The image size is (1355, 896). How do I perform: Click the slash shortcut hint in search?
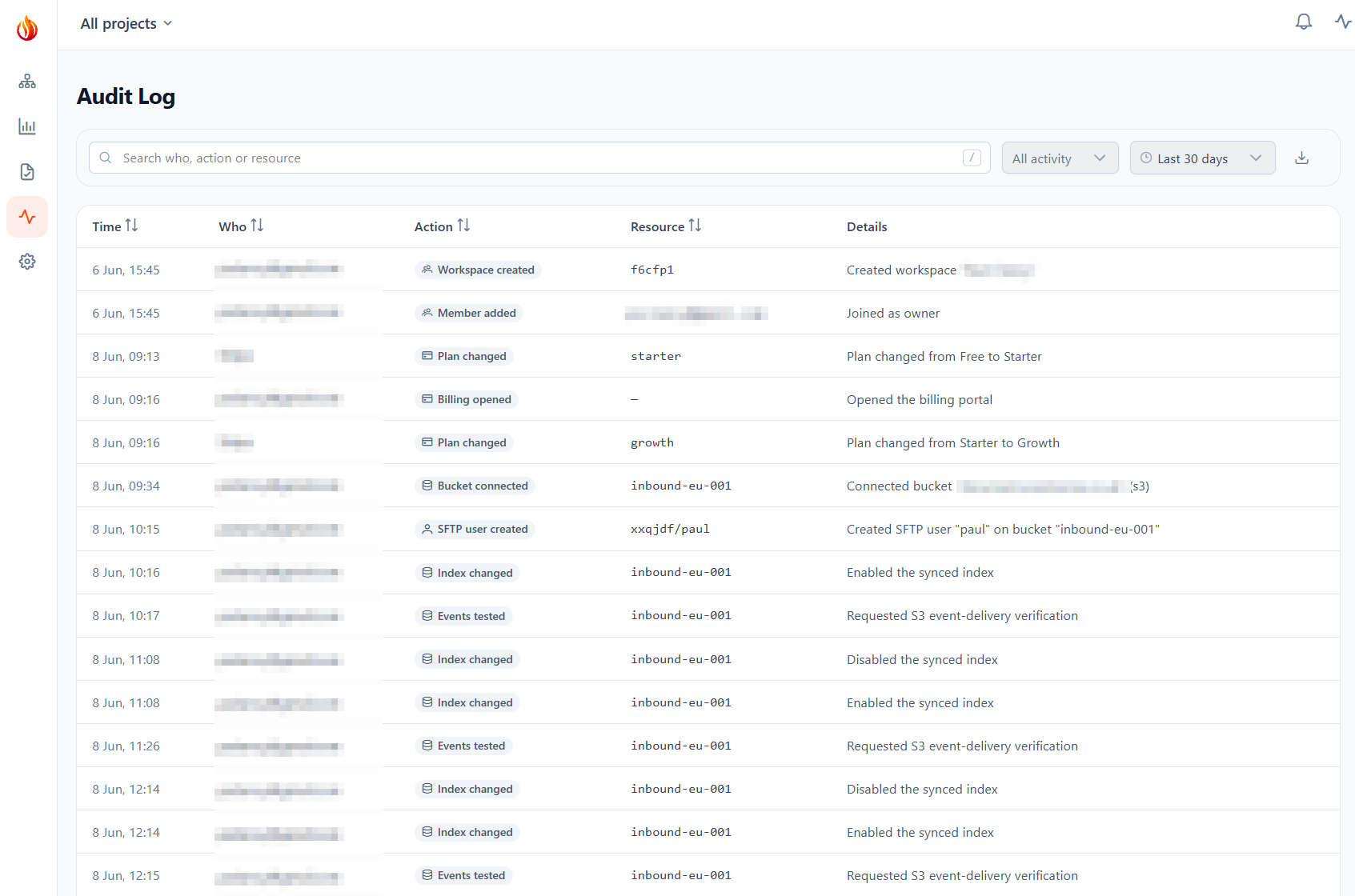point(972,158)
